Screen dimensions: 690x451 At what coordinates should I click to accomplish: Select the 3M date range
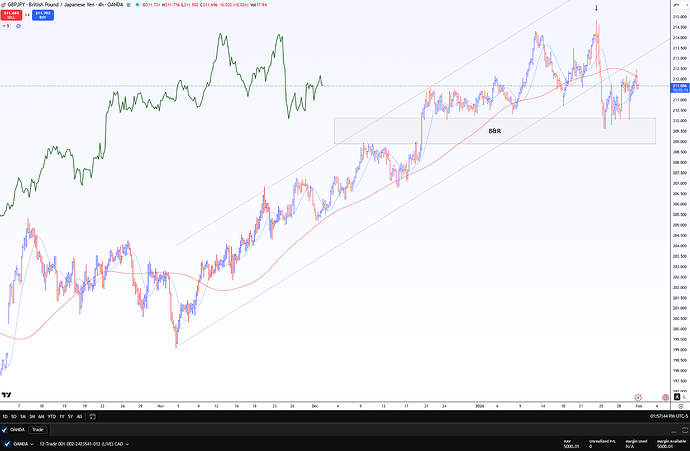coord(32,416)
